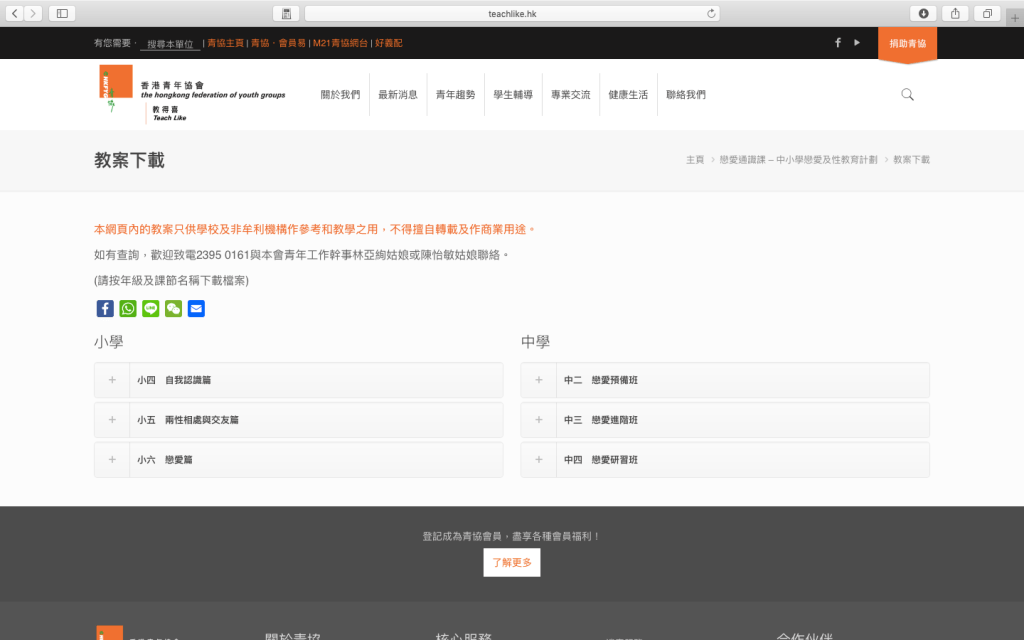Click the Safari address bar
This screenshot has height=640, width=1024.
(x=512, y=13)
